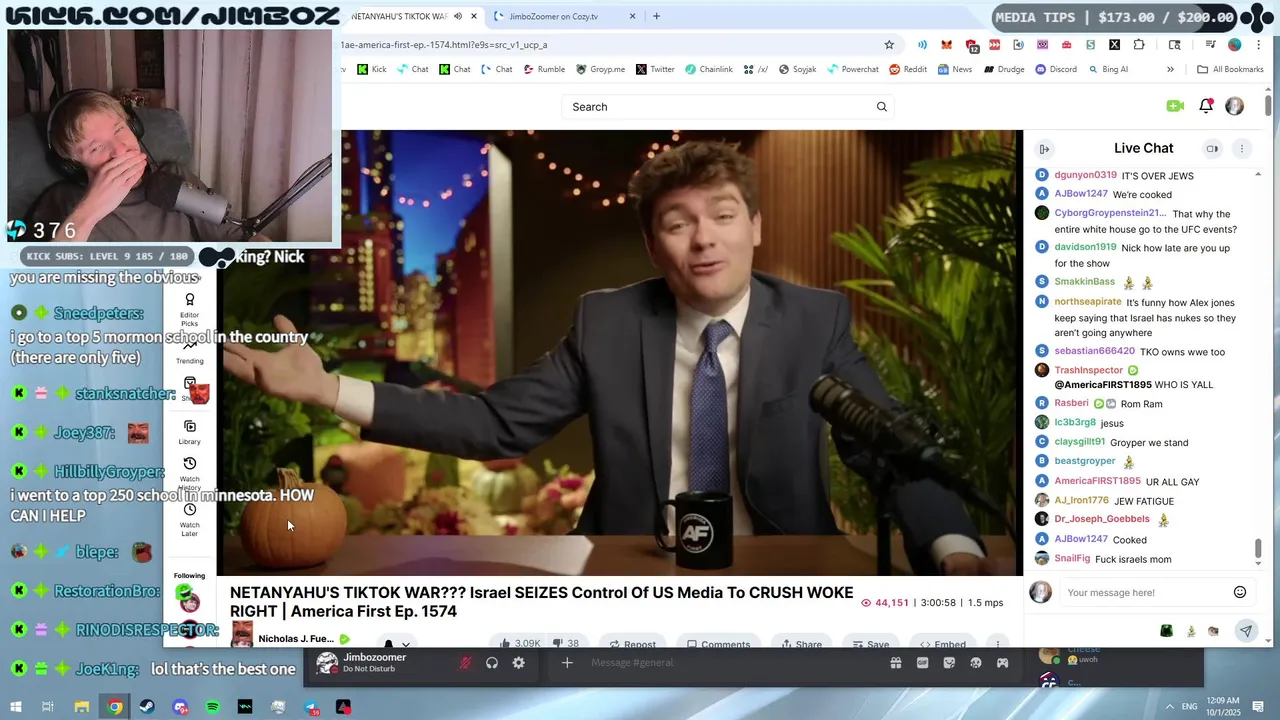Click the Embed button

[x=942, y=644]
